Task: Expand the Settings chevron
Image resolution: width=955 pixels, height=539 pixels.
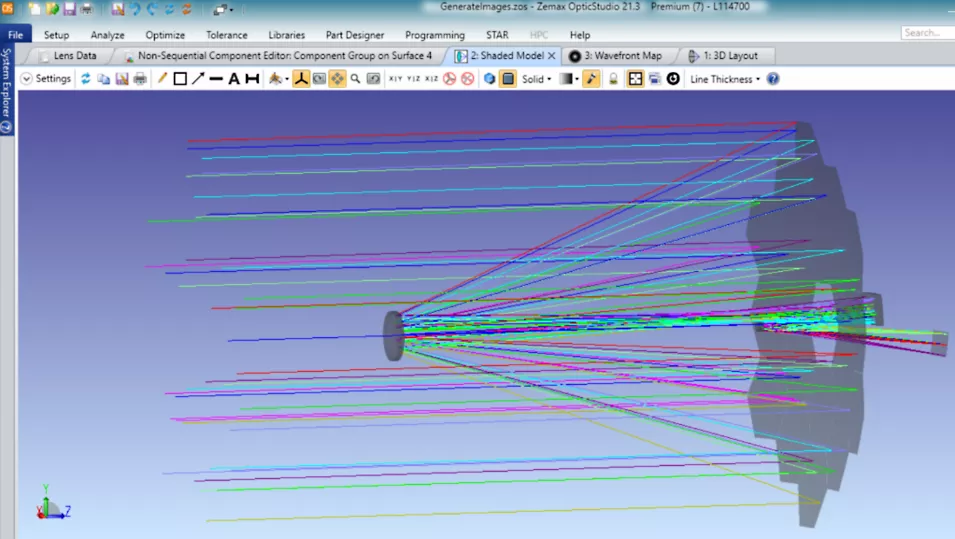Action: pos(27,79)
